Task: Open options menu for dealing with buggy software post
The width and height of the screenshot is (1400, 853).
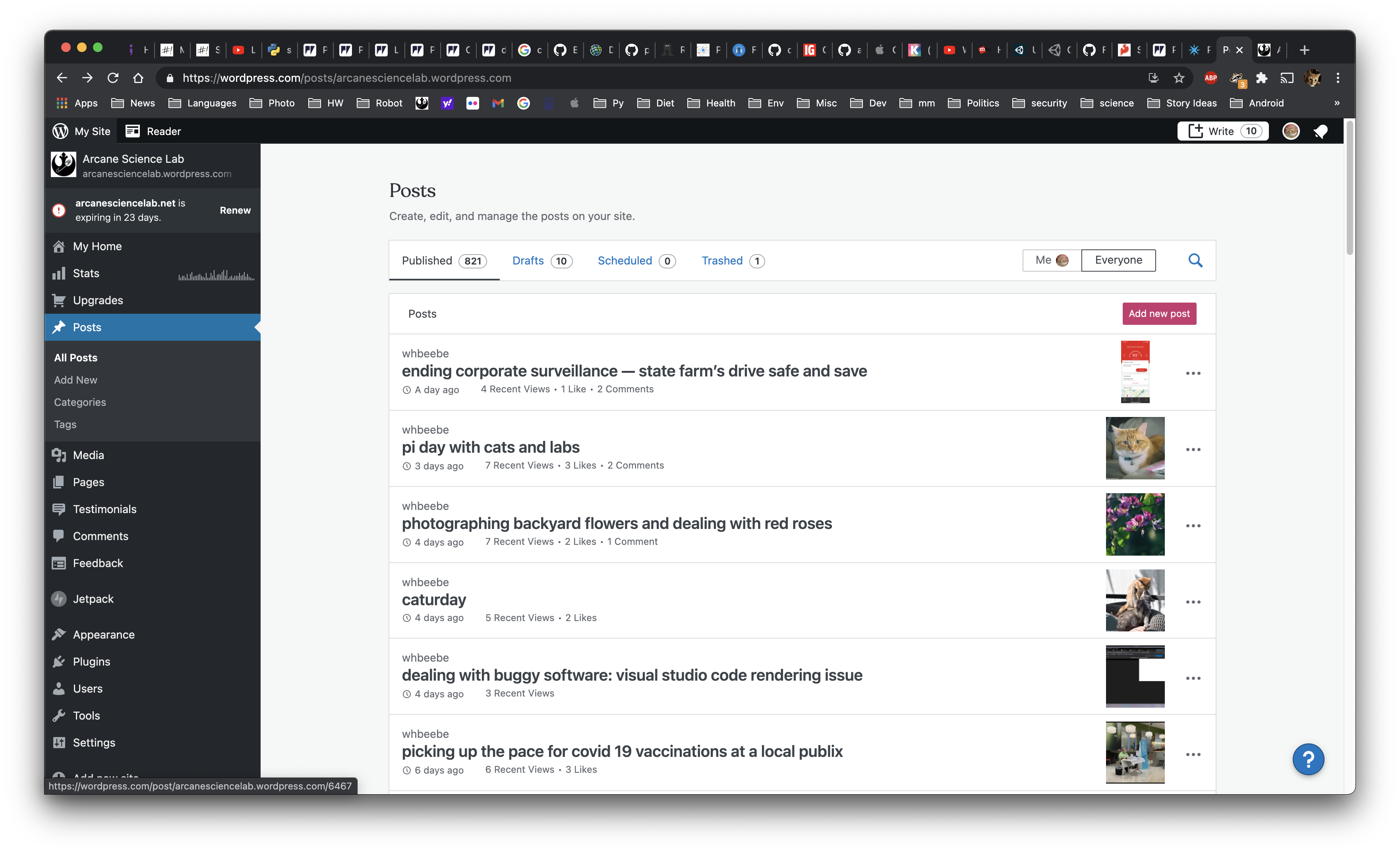Action: (1193, 678)
